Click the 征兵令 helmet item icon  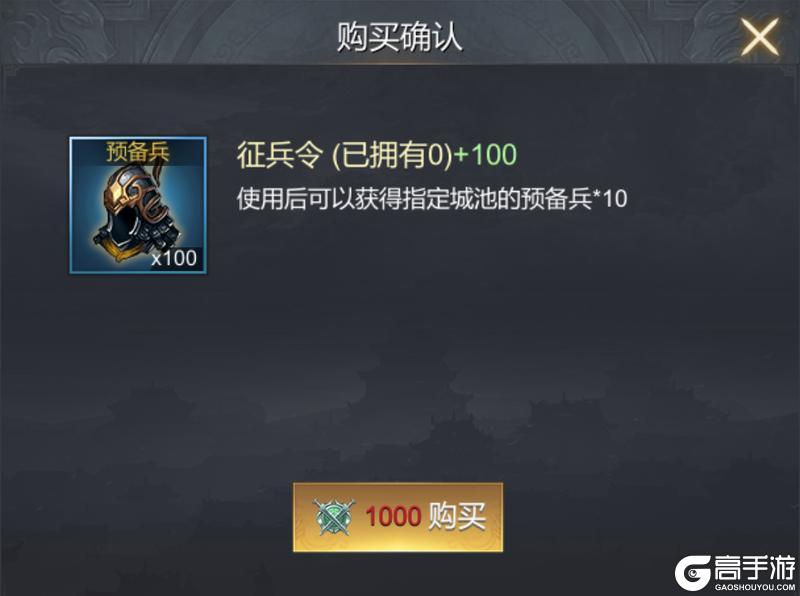(138, 205)
